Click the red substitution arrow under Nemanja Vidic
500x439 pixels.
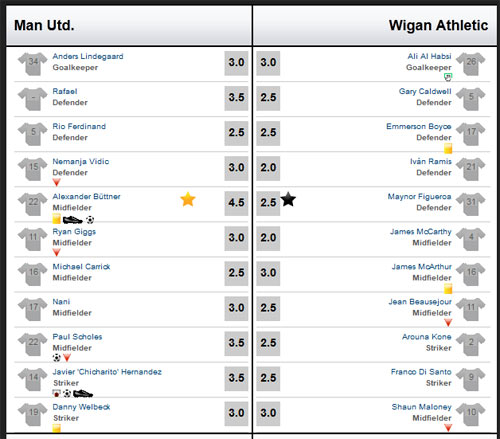(x=56, y=182)
